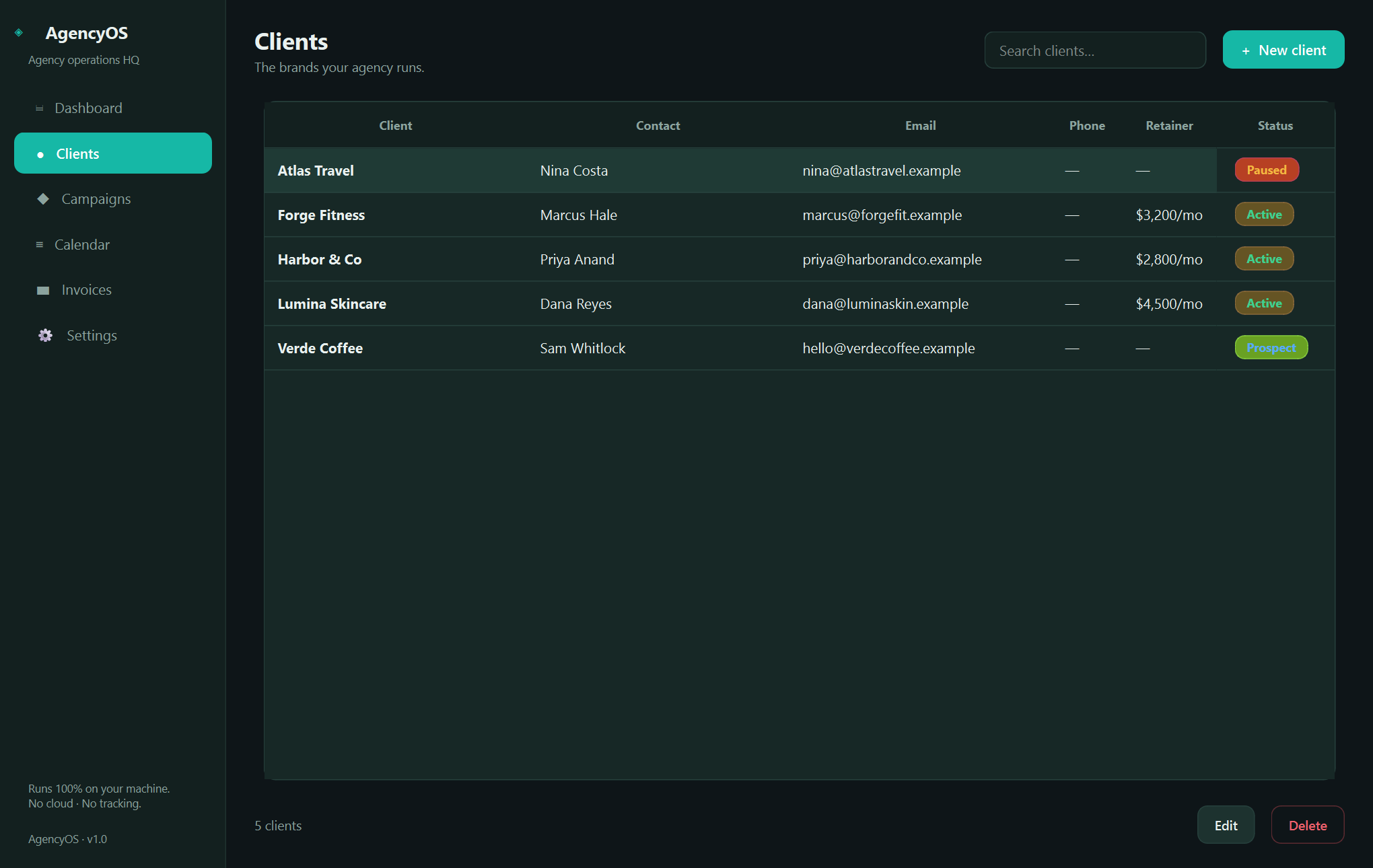Click the $3,200/mo retainer value
Image resolution: width=1373 pixels, height=868 pixels.
1169,215
